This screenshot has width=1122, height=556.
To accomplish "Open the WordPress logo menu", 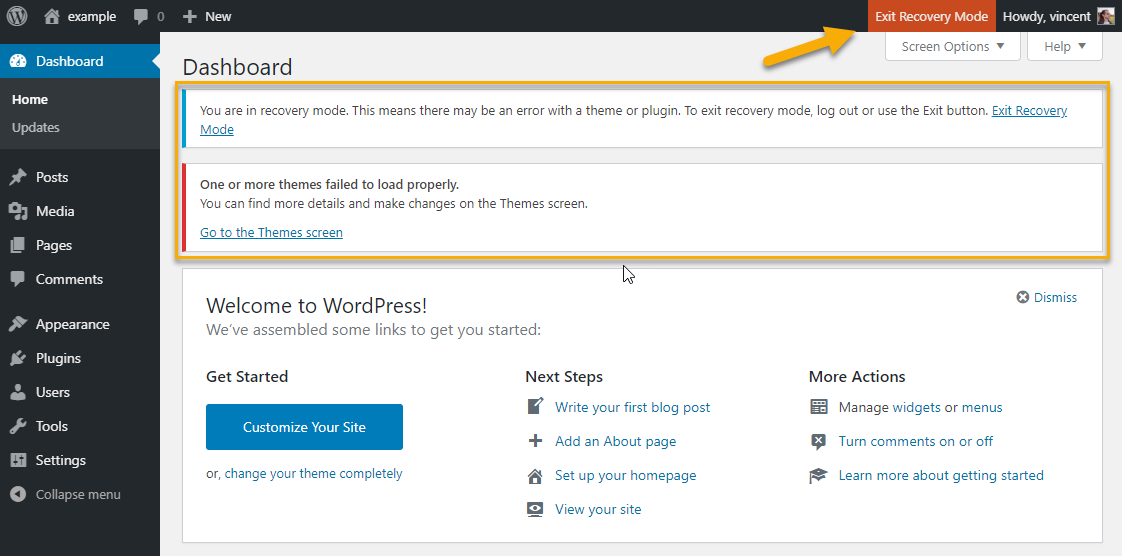I will [16, 16].
